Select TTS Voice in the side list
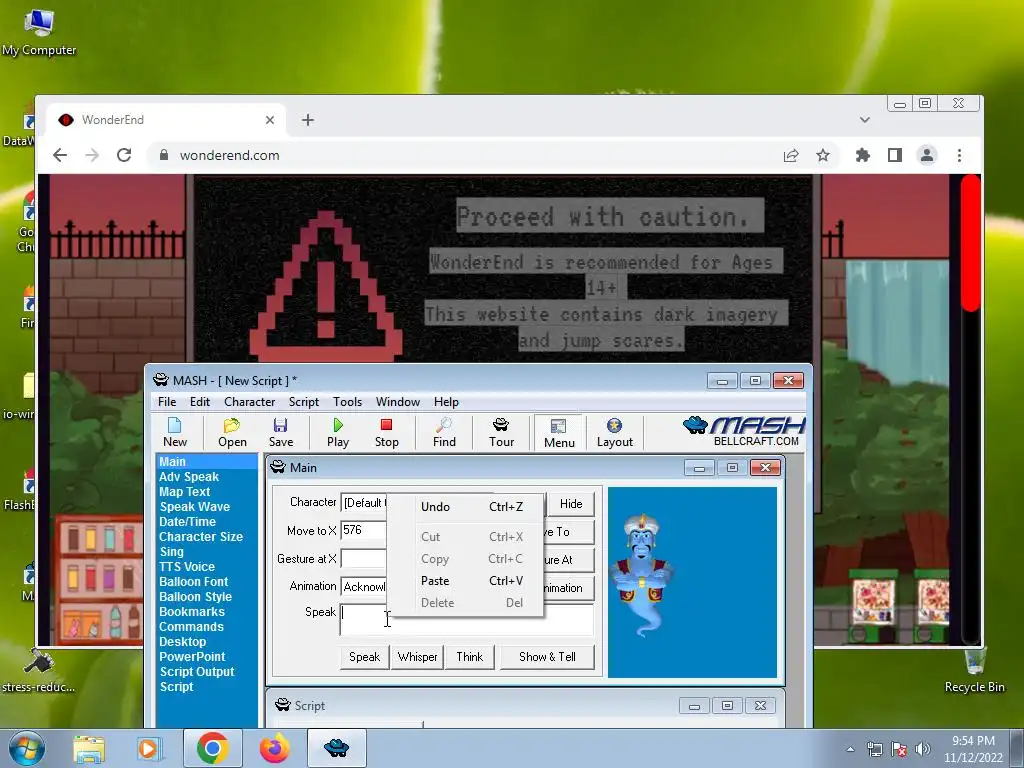The width and height of the screenshot is (1024, 768). [x=187, y=567]
